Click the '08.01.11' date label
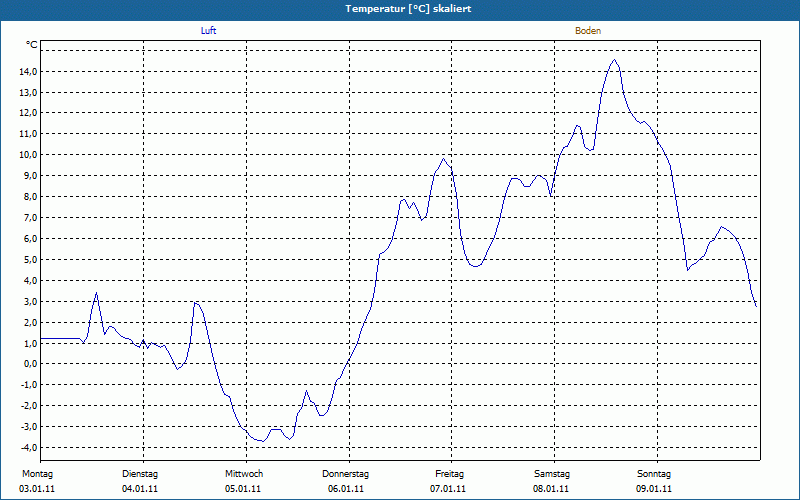Image resolution: width=800 pixels, height=500 pixels. [551, 489]
